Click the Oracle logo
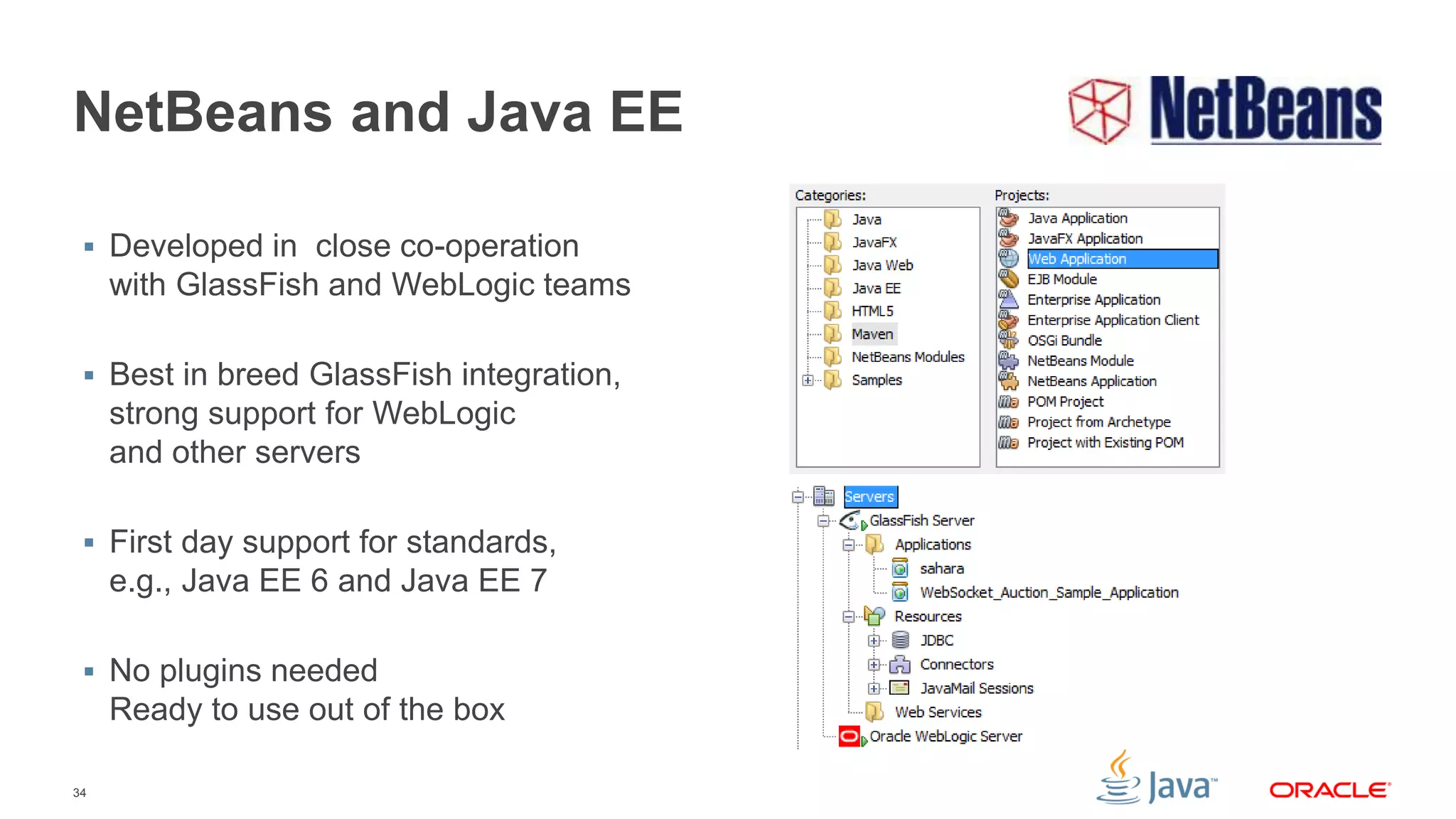 point(1330,790)
